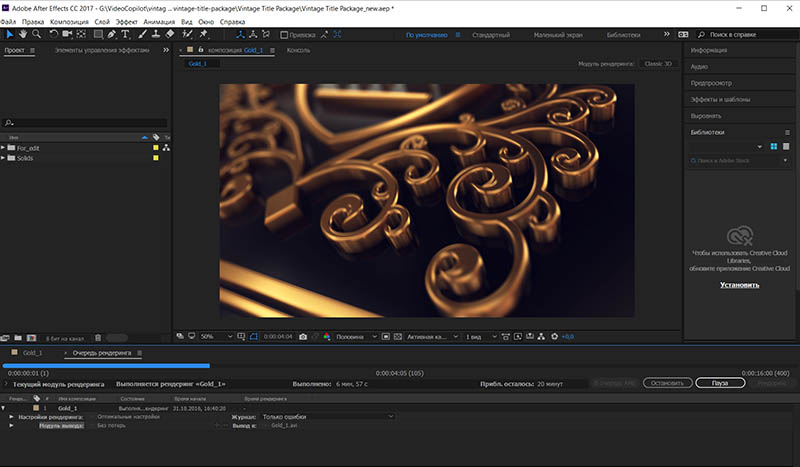Open the Эффекты и шаблоны panel

[x=720, y=100]
